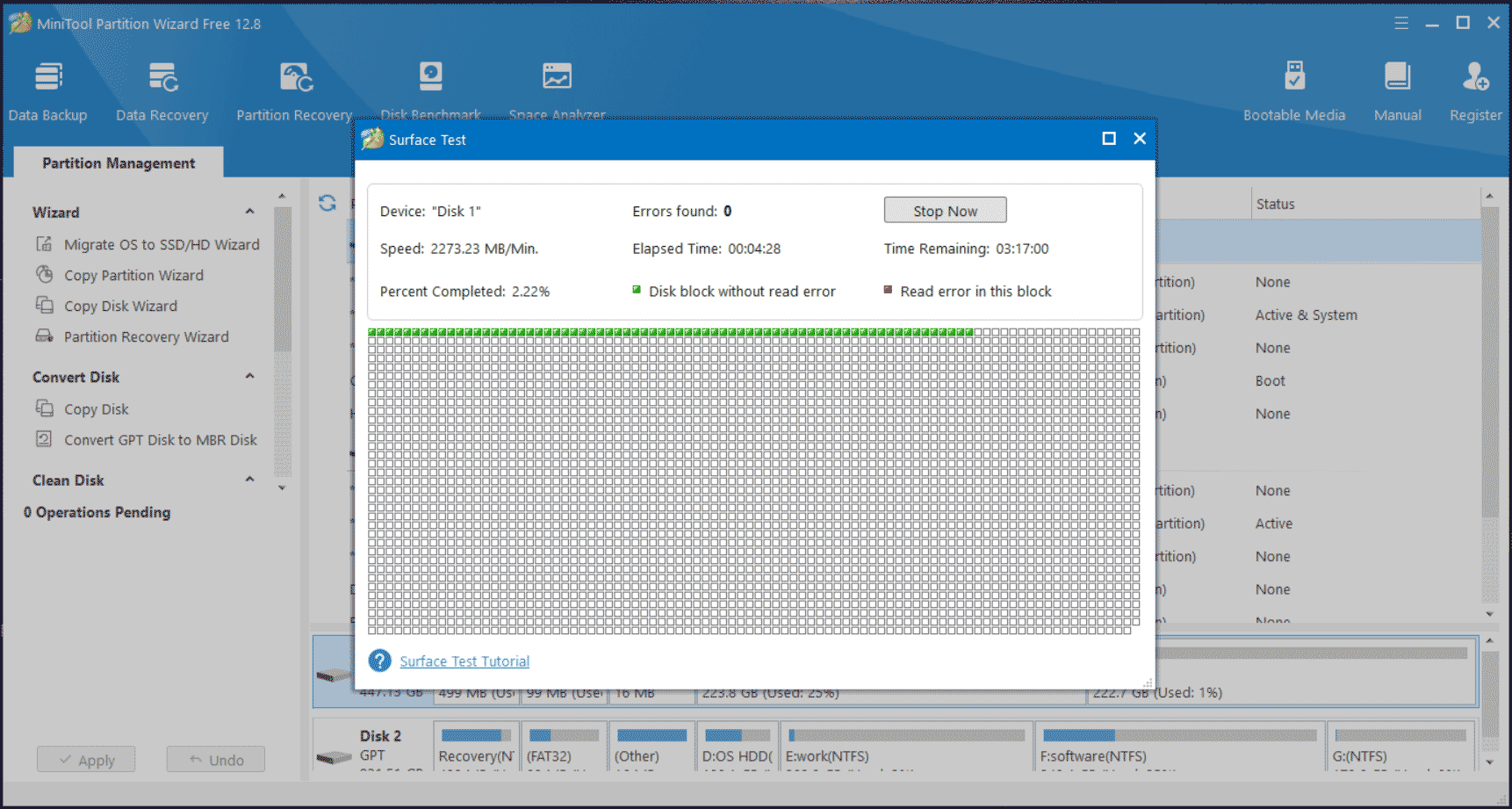
Task: Open the hamburger menu at top right
Action: click(1401, 23)
